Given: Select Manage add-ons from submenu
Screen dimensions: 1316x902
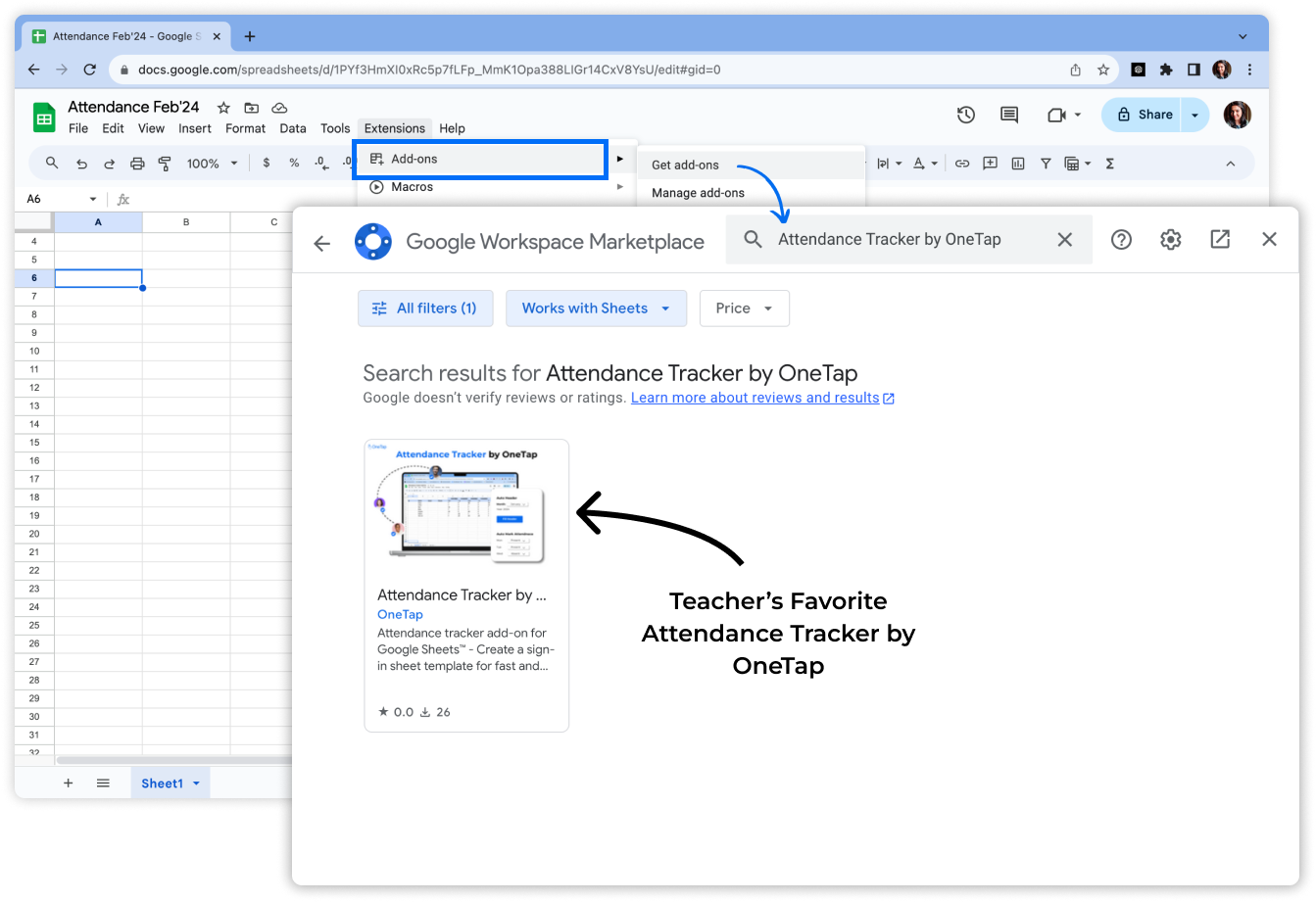Looking at the screenshot, I should (698, 193).
